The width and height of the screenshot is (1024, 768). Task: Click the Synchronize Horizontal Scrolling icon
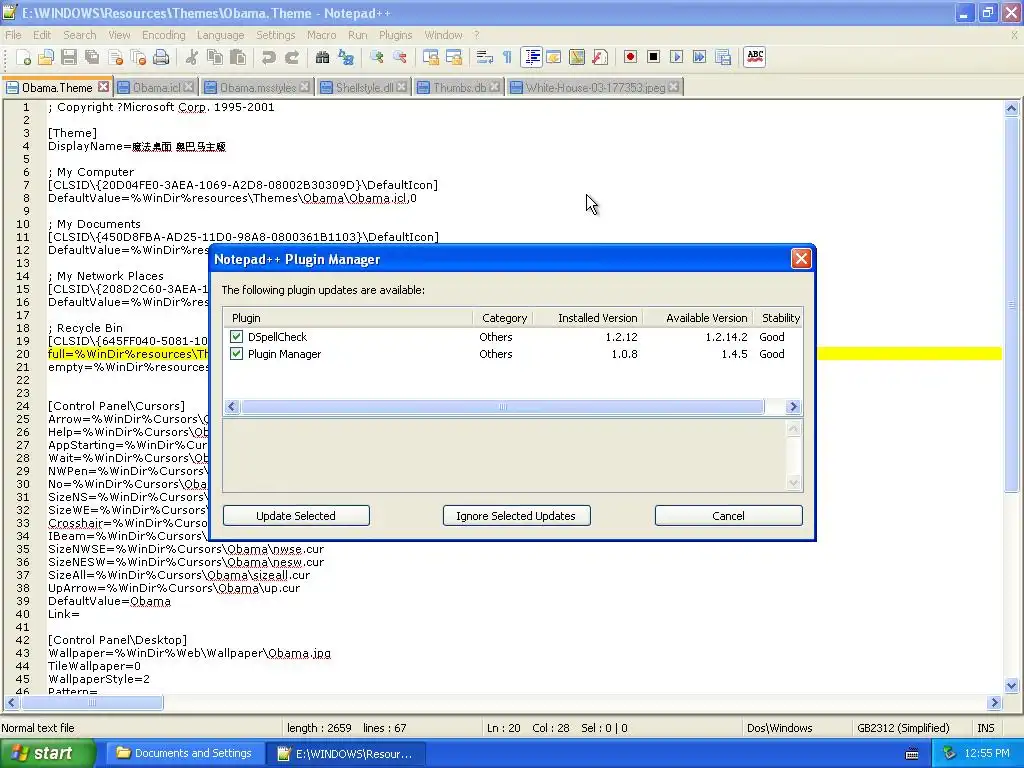454,57
